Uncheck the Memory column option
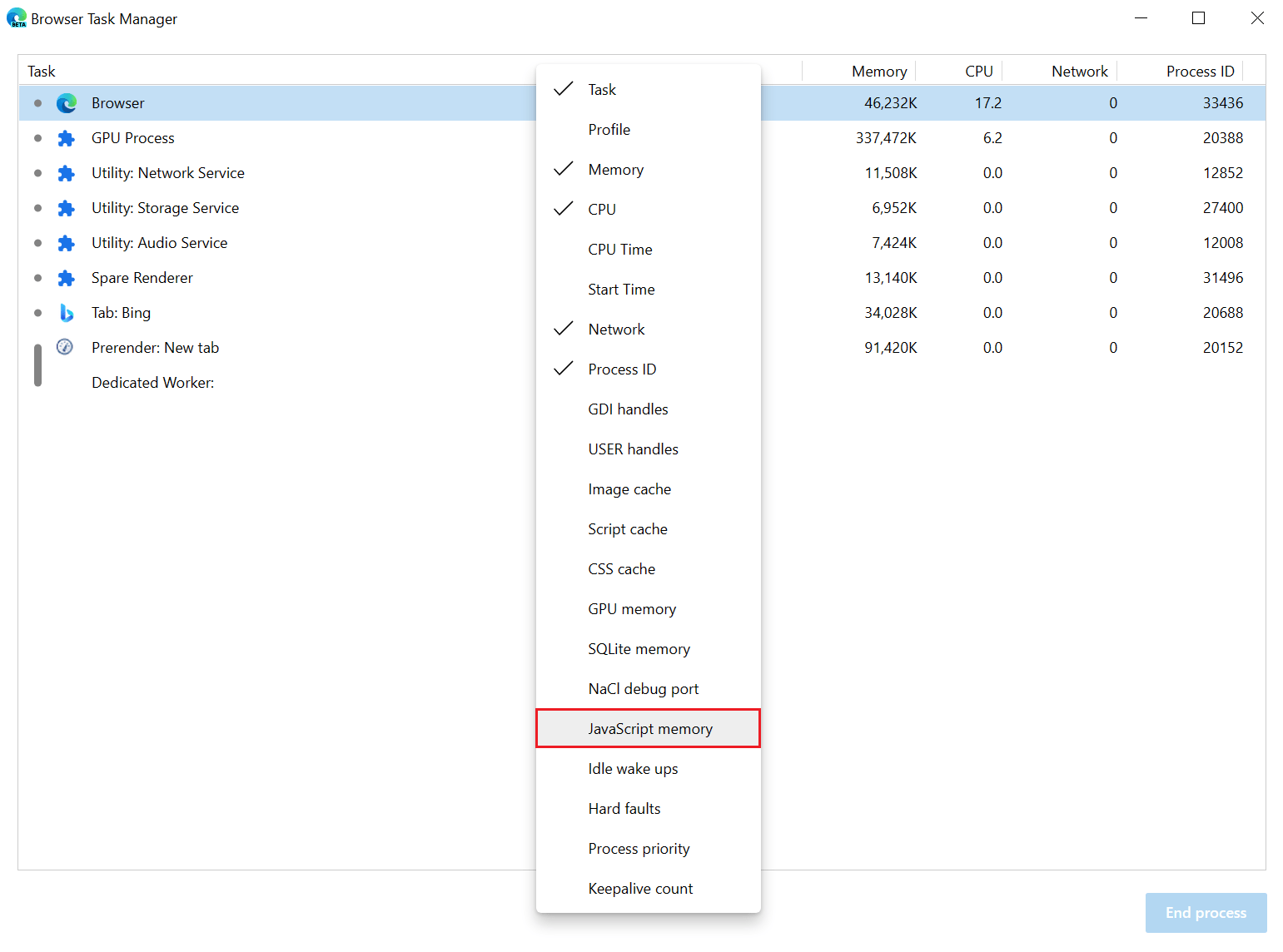 click(x=615, y=169)
